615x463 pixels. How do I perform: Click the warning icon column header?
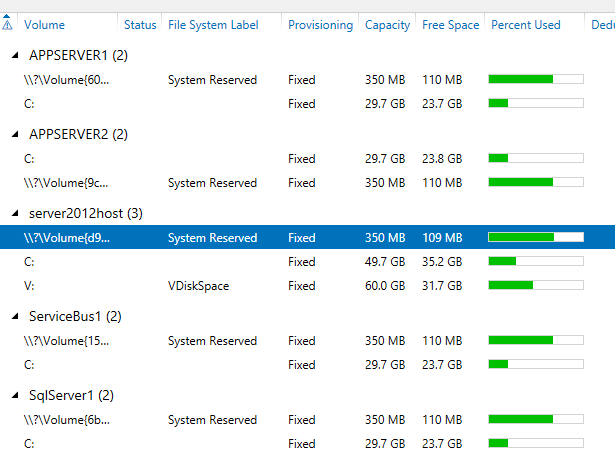point(7,24)
